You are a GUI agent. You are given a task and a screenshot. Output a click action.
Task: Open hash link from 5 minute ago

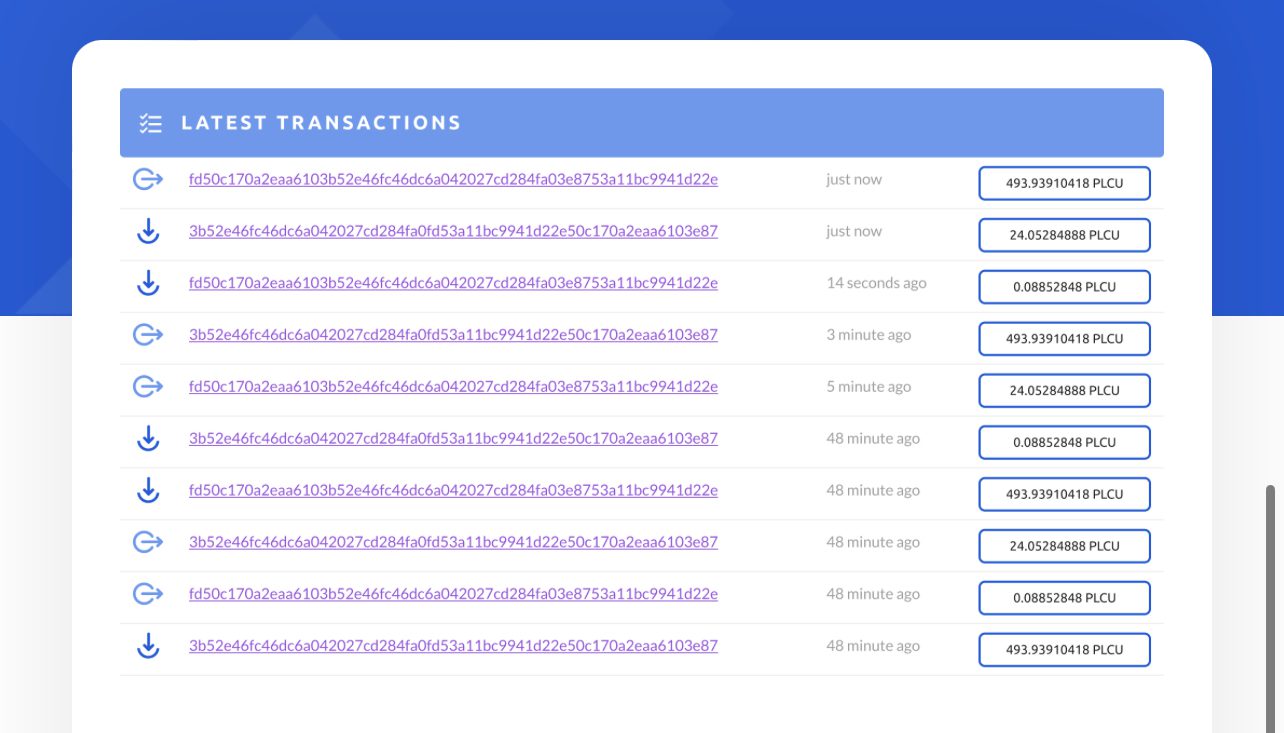click(453, 387)
